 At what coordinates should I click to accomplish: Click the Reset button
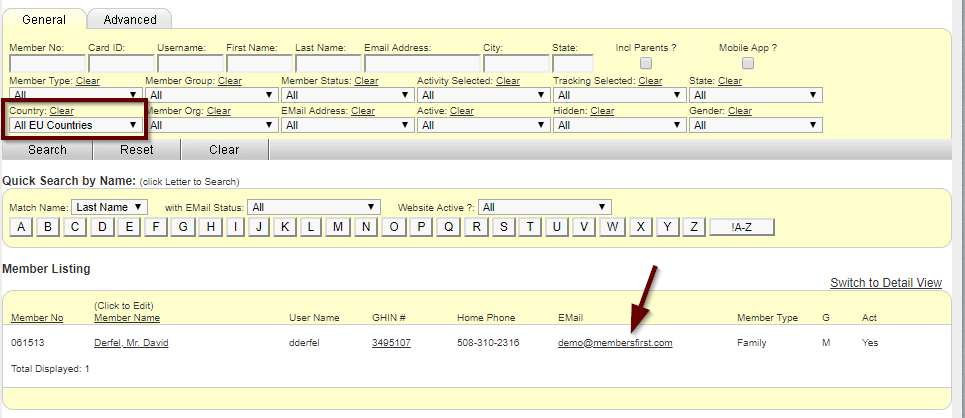click(x=137, y=150)
